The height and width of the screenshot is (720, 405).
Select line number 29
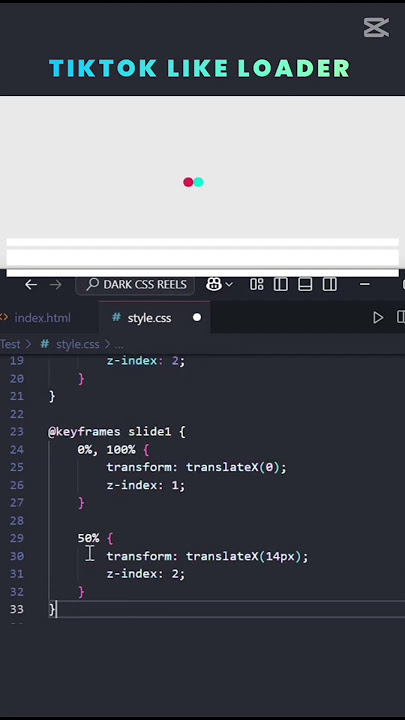(x=17, y=538)
